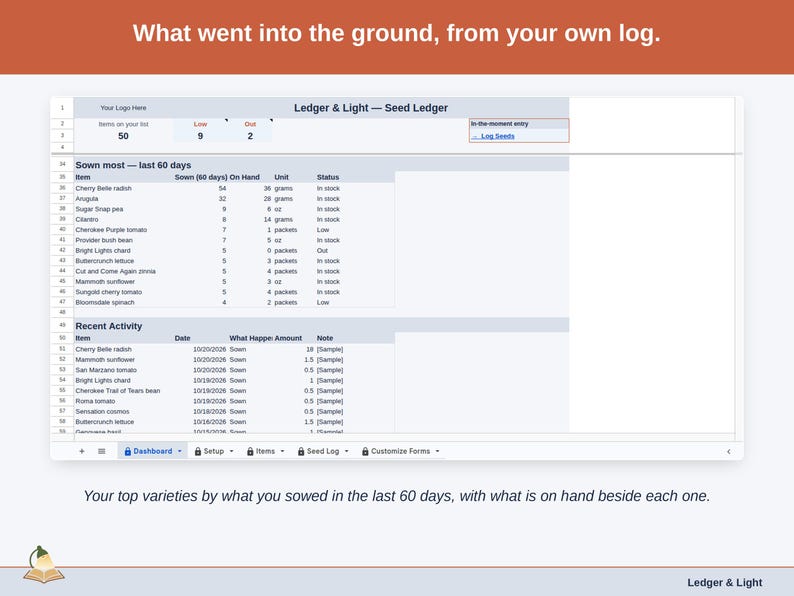
Task: Open the Customize Forms tab dropdown arrow
Action: click(x=438, y=451)
